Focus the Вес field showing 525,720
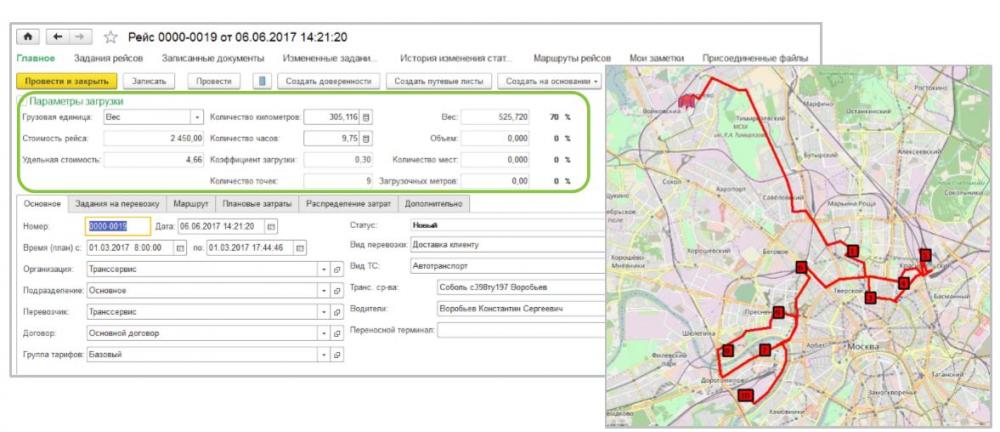Screen dimensions: 1000x432 coord(495,117)
